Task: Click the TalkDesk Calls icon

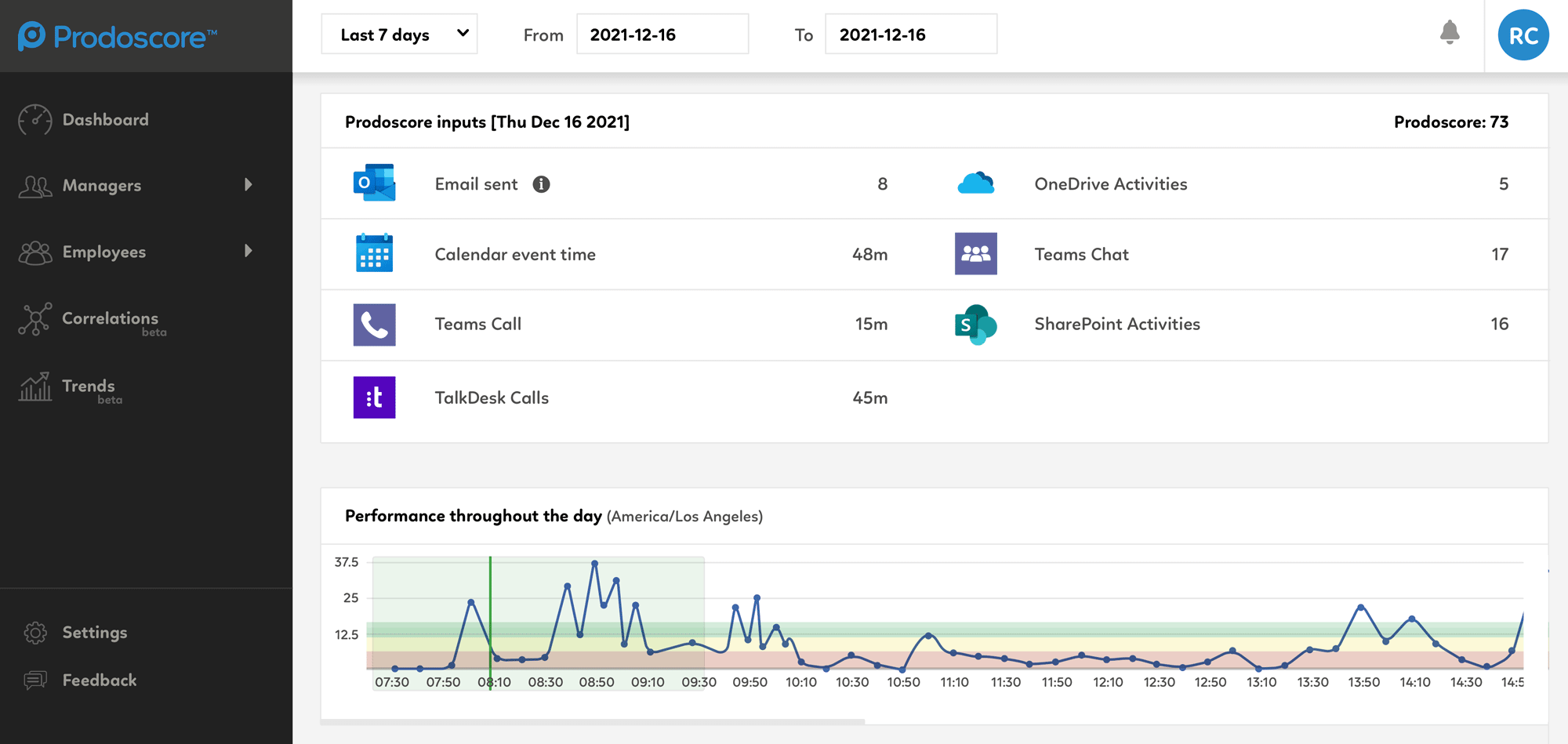Action: (374, 397)
